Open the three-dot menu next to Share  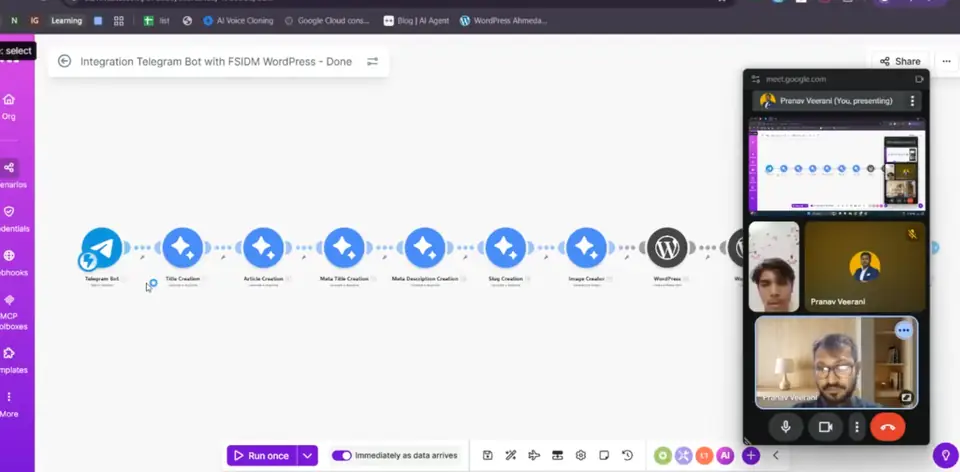[947, 61]
